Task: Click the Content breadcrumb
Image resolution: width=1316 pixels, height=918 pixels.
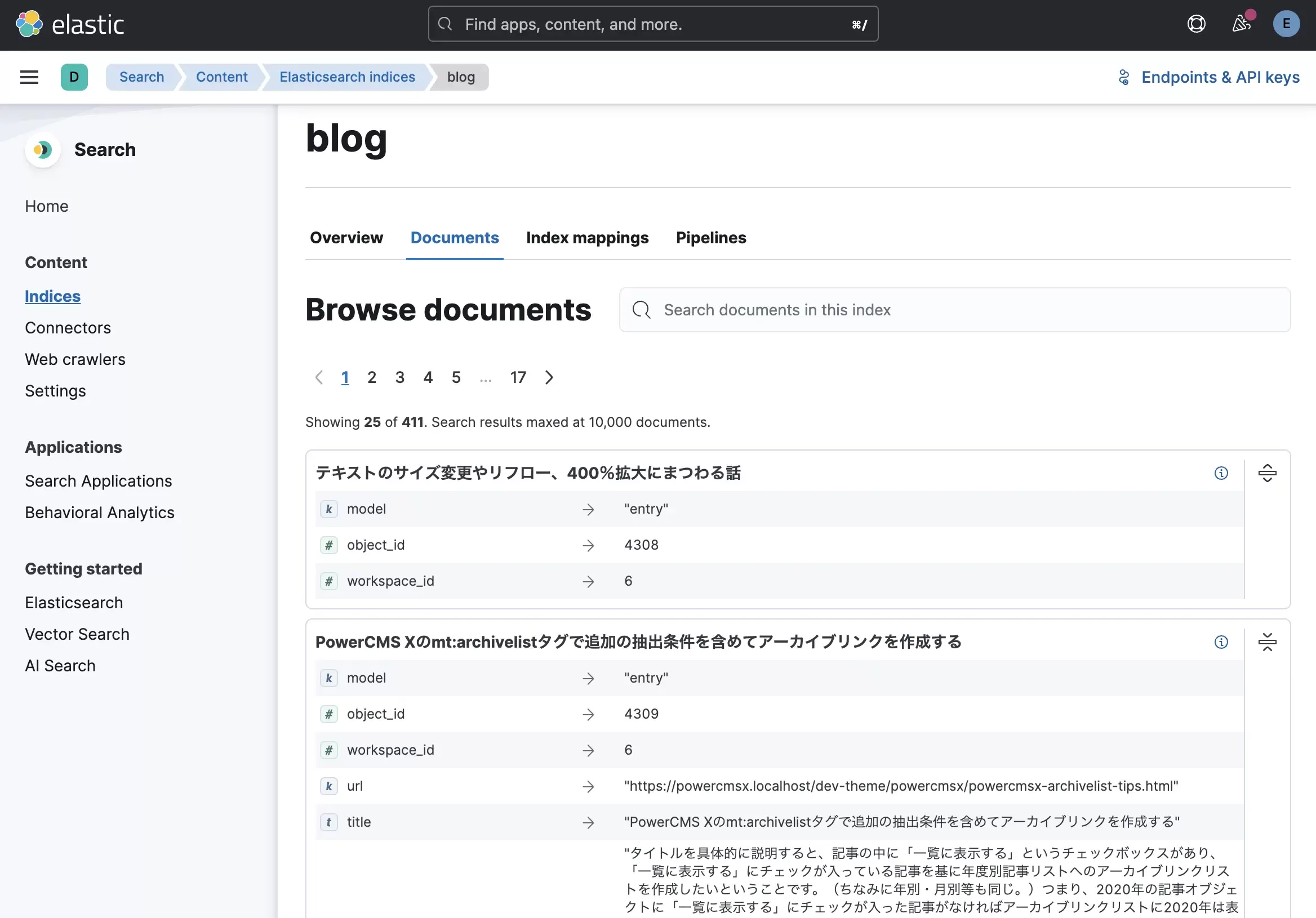Action: point(222,77)
